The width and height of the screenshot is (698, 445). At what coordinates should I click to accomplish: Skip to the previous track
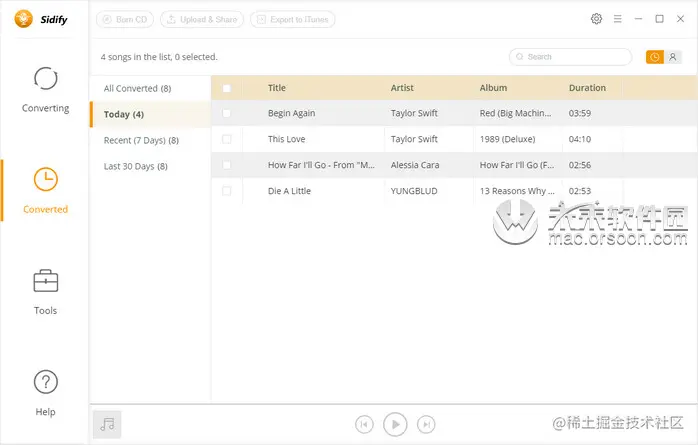364,425
